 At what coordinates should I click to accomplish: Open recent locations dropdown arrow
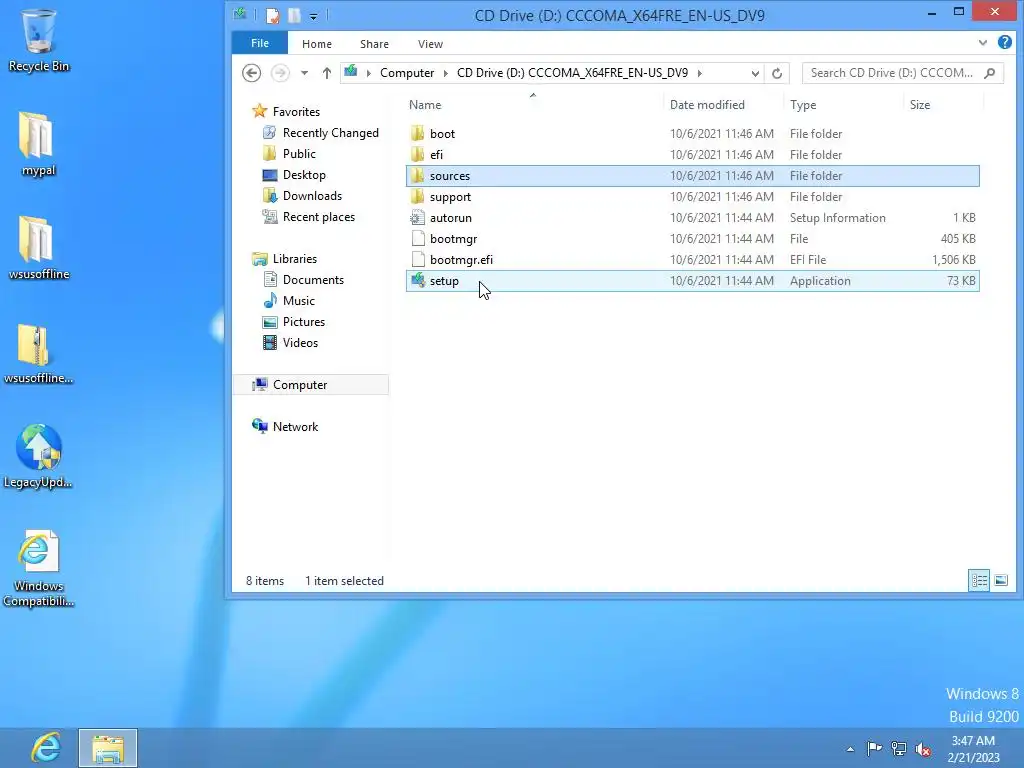point(304,73)
